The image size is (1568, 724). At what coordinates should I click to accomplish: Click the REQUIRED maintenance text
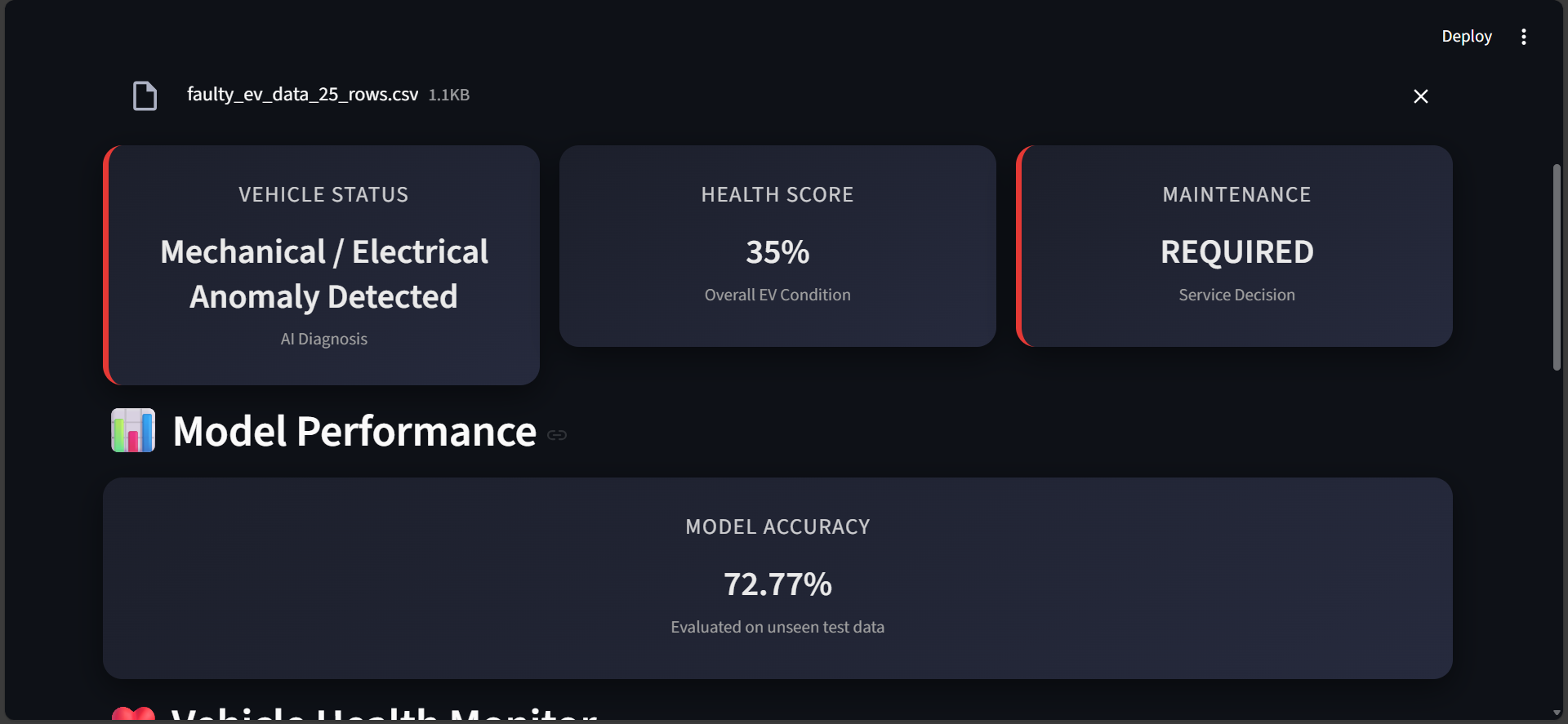point(1237,252)
